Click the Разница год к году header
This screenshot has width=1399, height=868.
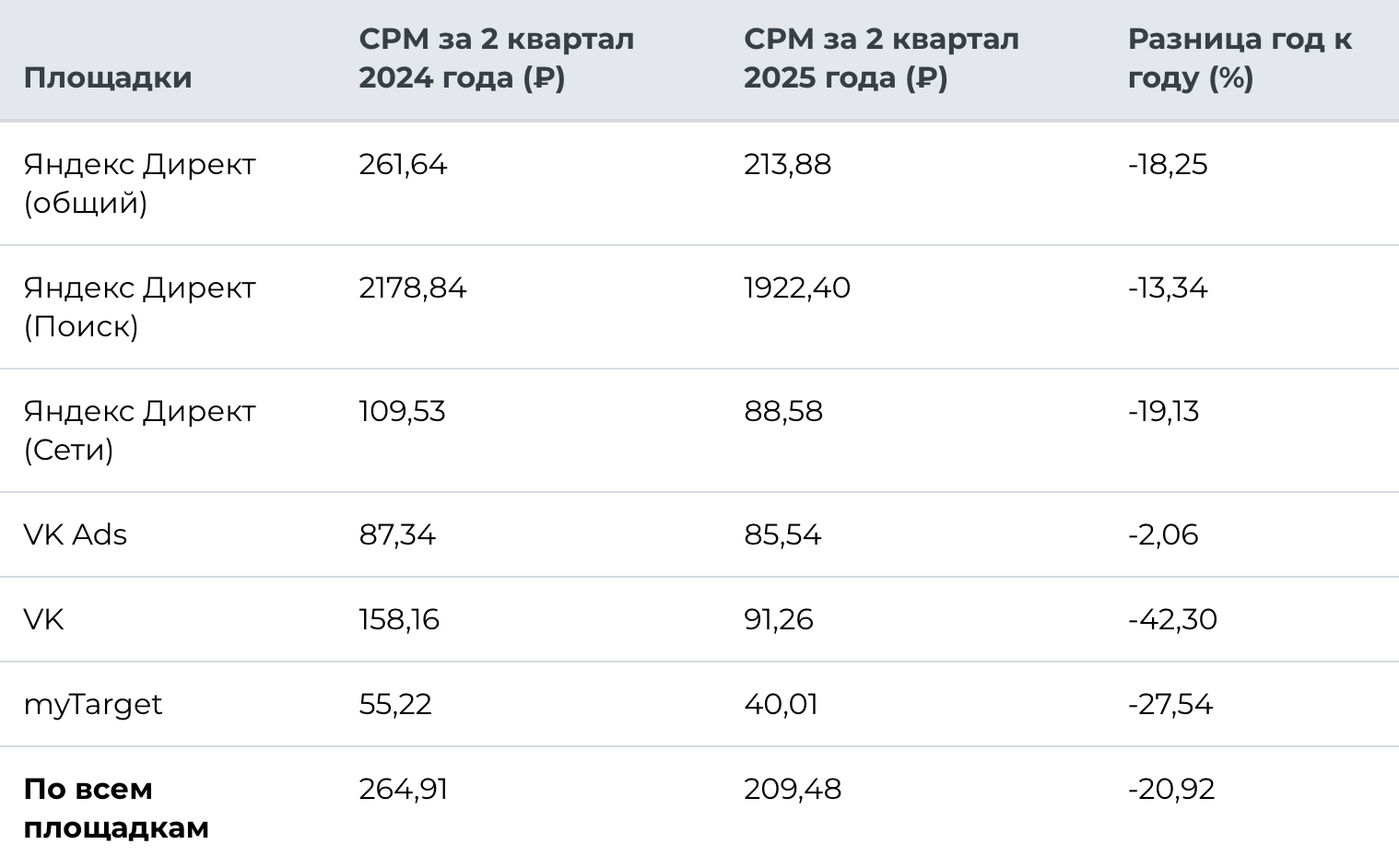[1240, 58]
